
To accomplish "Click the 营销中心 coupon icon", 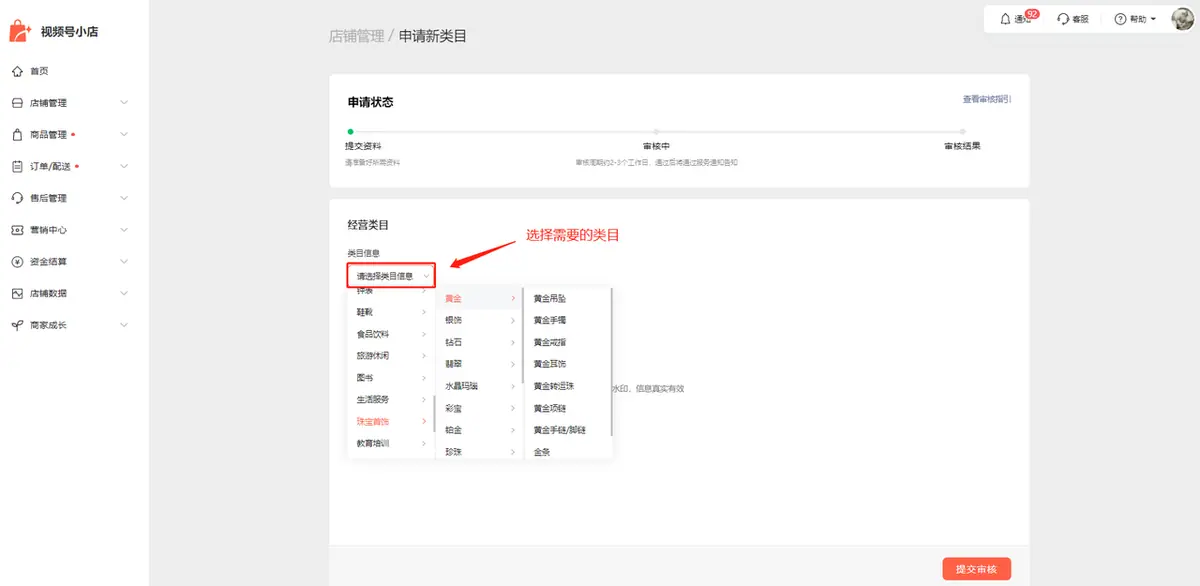I will [17, 230].
